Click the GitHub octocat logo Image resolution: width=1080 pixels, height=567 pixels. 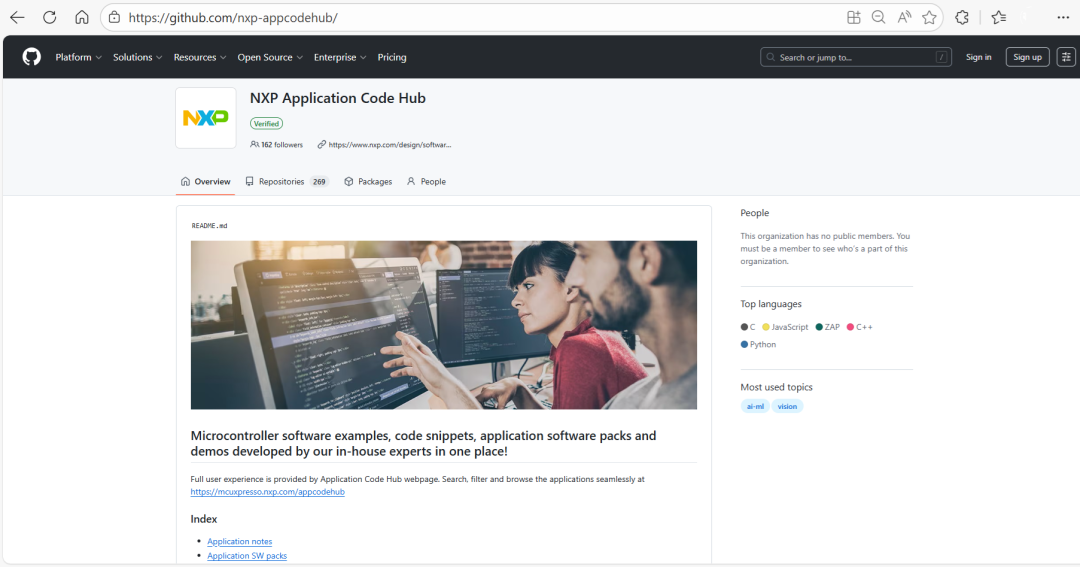pyautogui.click(x=32, y=57)
